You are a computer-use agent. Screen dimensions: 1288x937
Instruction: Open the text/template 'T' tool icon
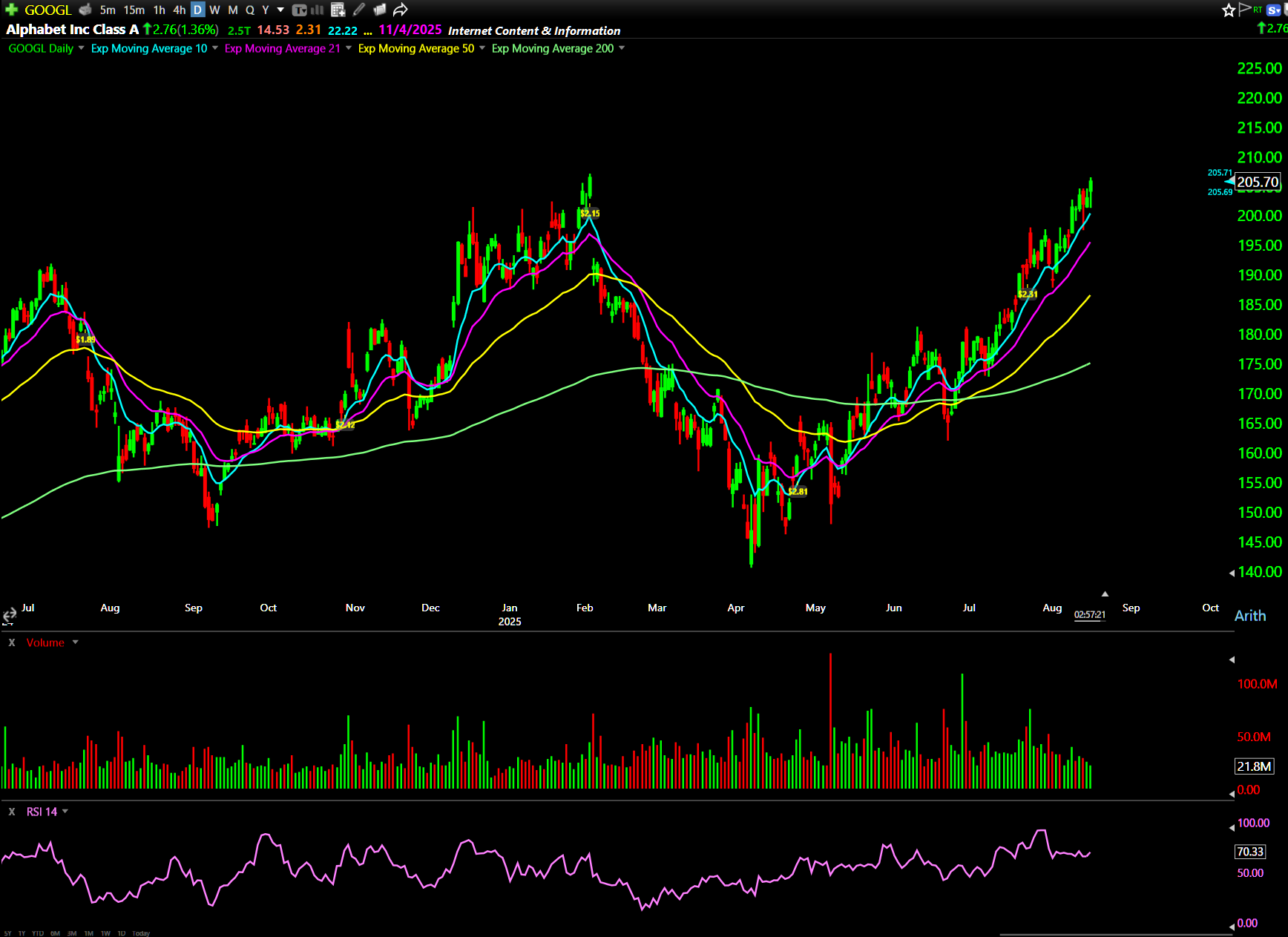click(x=299, y=10)
